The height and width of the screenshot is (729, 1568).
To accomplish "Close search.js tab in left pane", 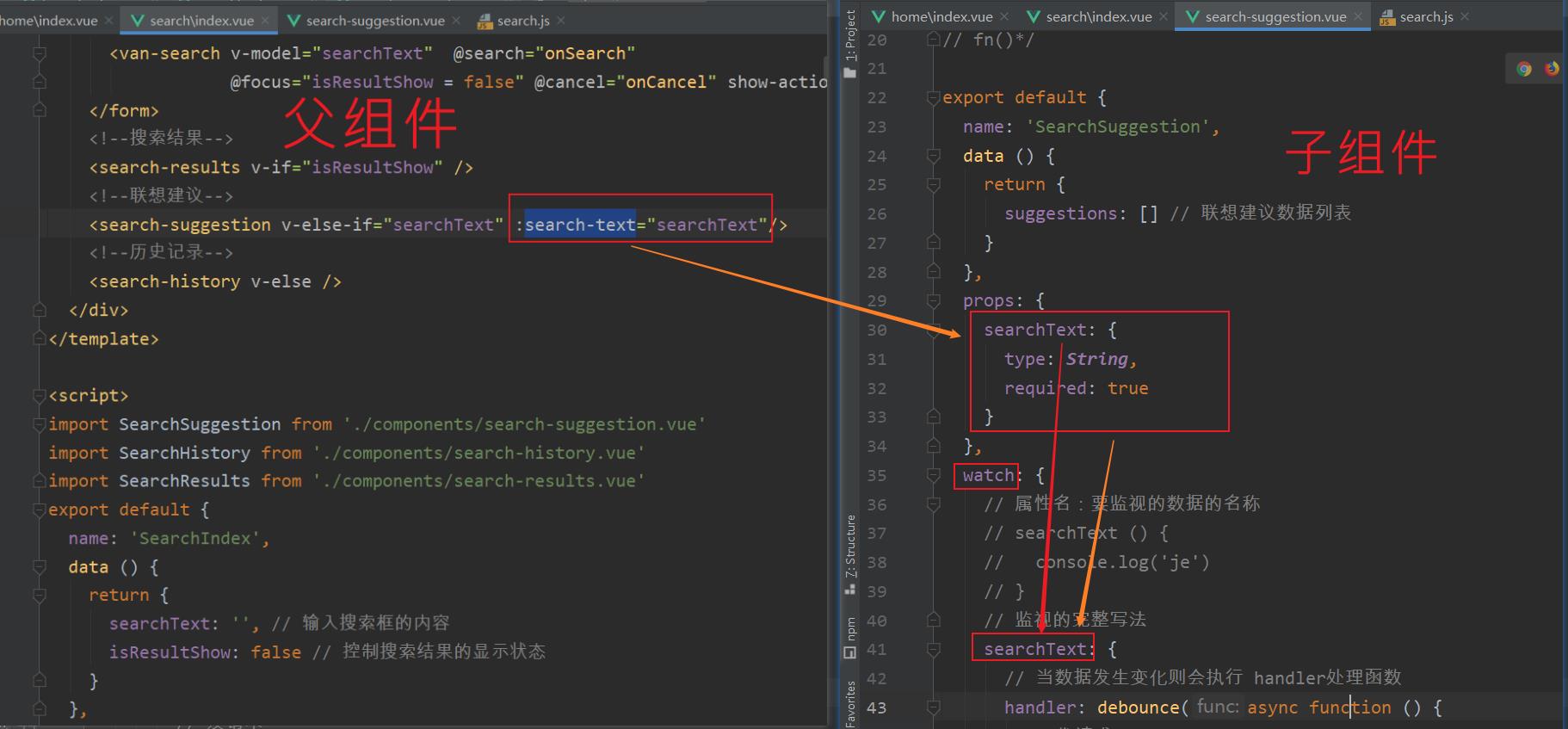I will [x=561, y=20].
